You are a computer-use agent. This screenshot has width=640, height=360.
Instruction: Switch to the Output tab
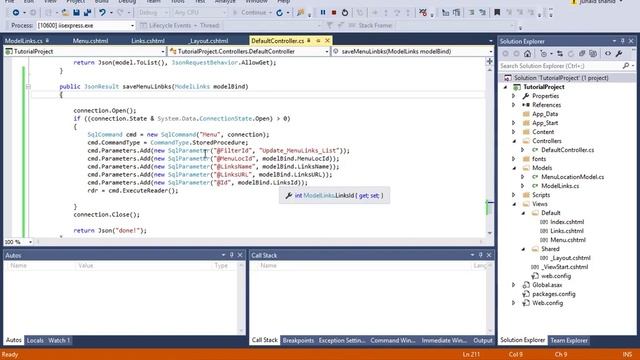coord(482,340)
